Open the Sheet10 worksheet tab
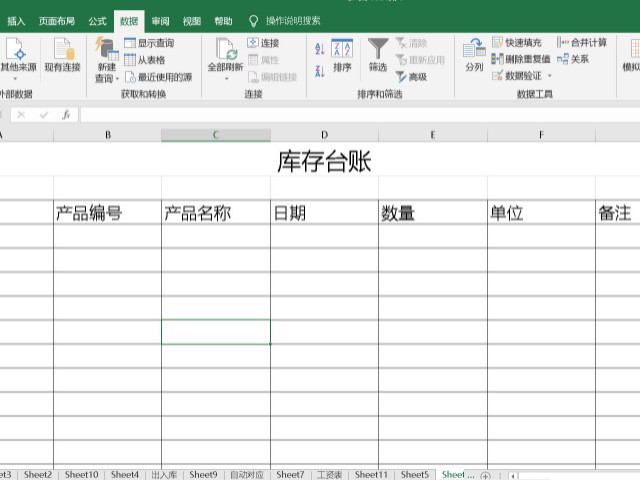 tap(82, 475)
